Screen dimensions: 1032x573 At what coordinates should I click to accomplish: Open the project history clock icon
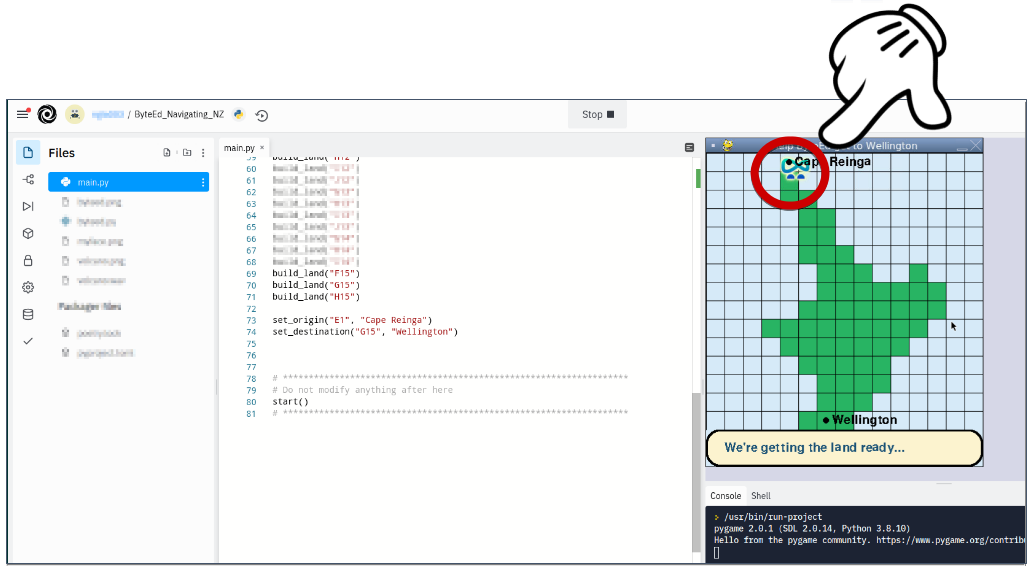(261, 115)
